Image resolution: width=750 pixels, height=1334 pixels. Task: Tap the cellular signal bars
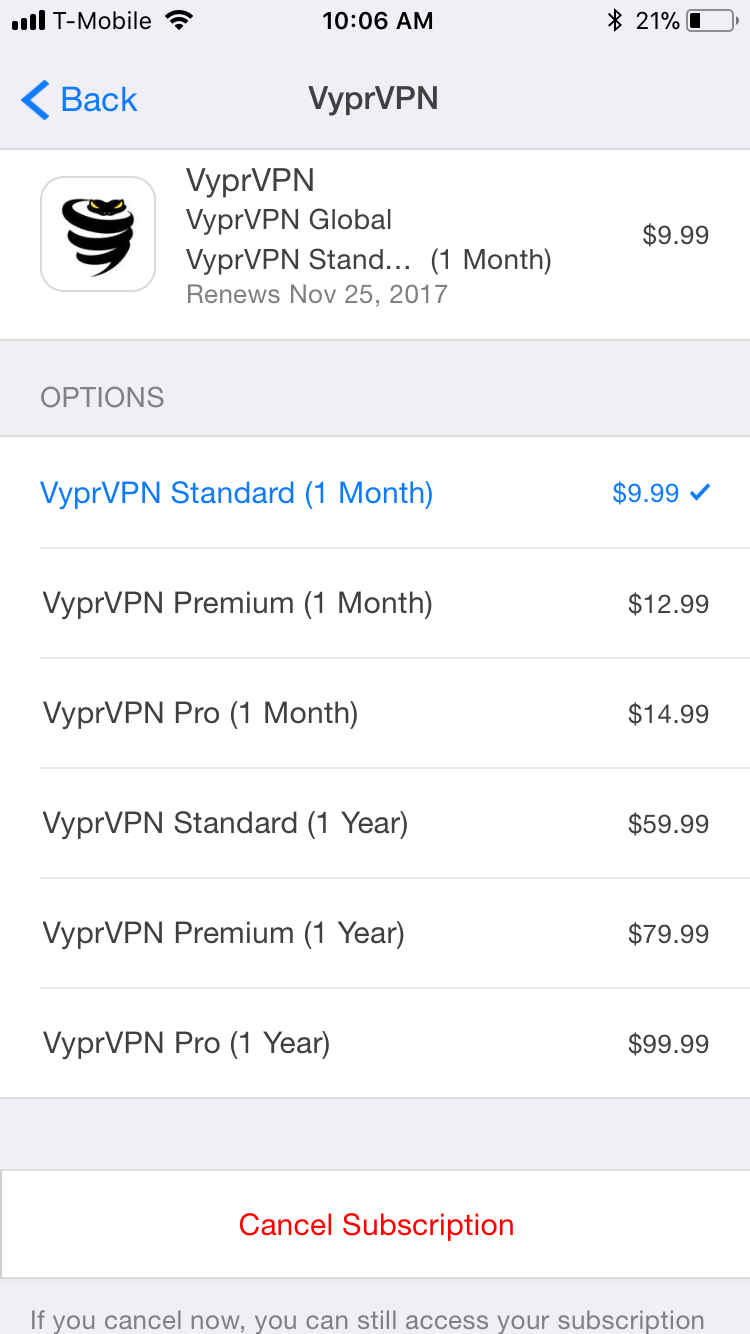(x=28, y=20)
